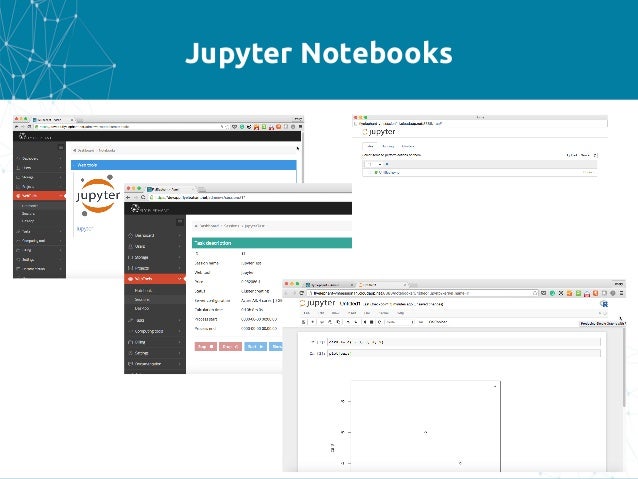638x479 pixels.
Task: Select the Files tab in the Jupyter file browser
Action: (x=370, y=146)
